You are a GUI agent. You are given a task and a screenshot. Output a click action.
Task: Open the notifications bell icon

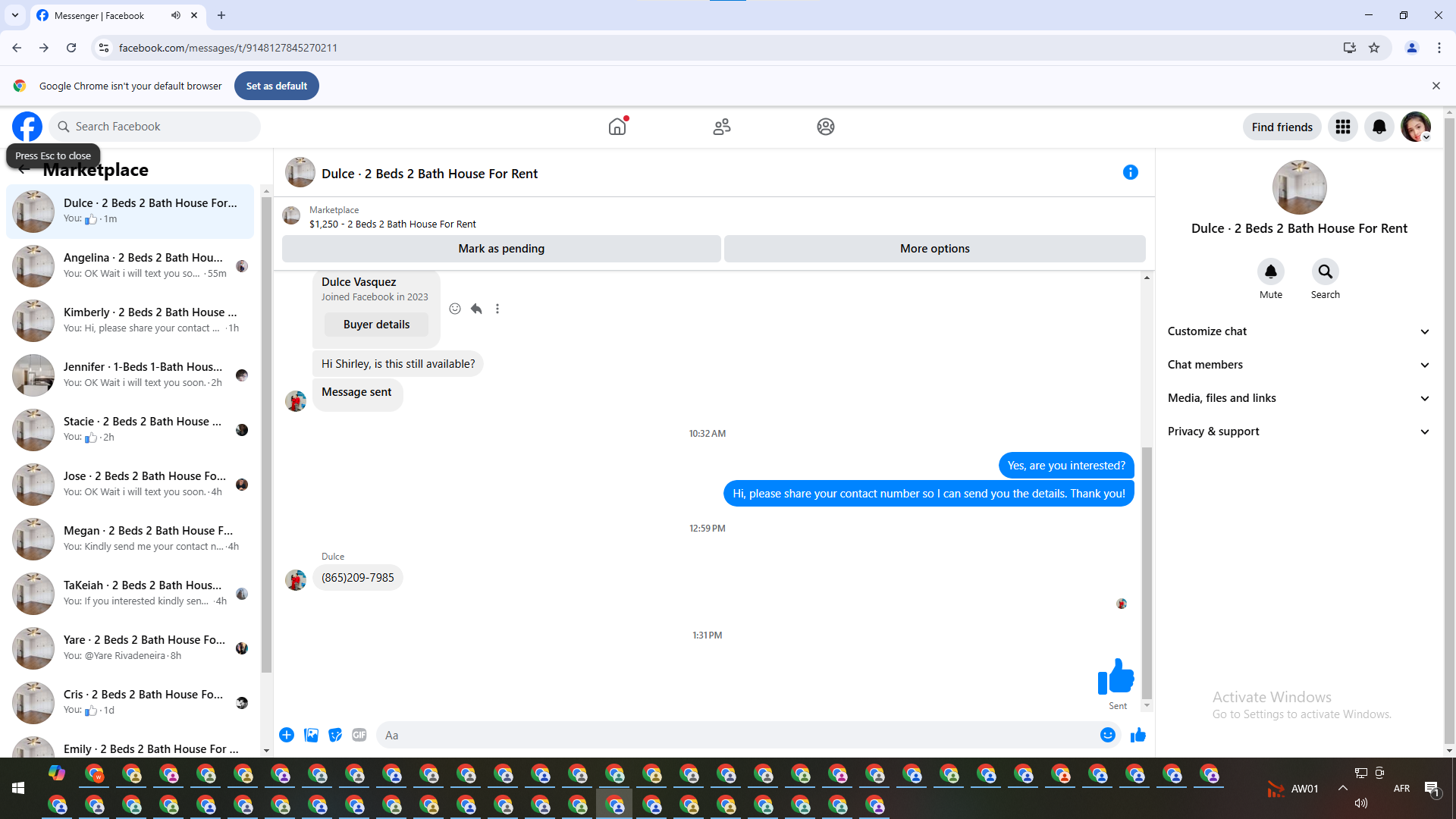(1379, 127)
